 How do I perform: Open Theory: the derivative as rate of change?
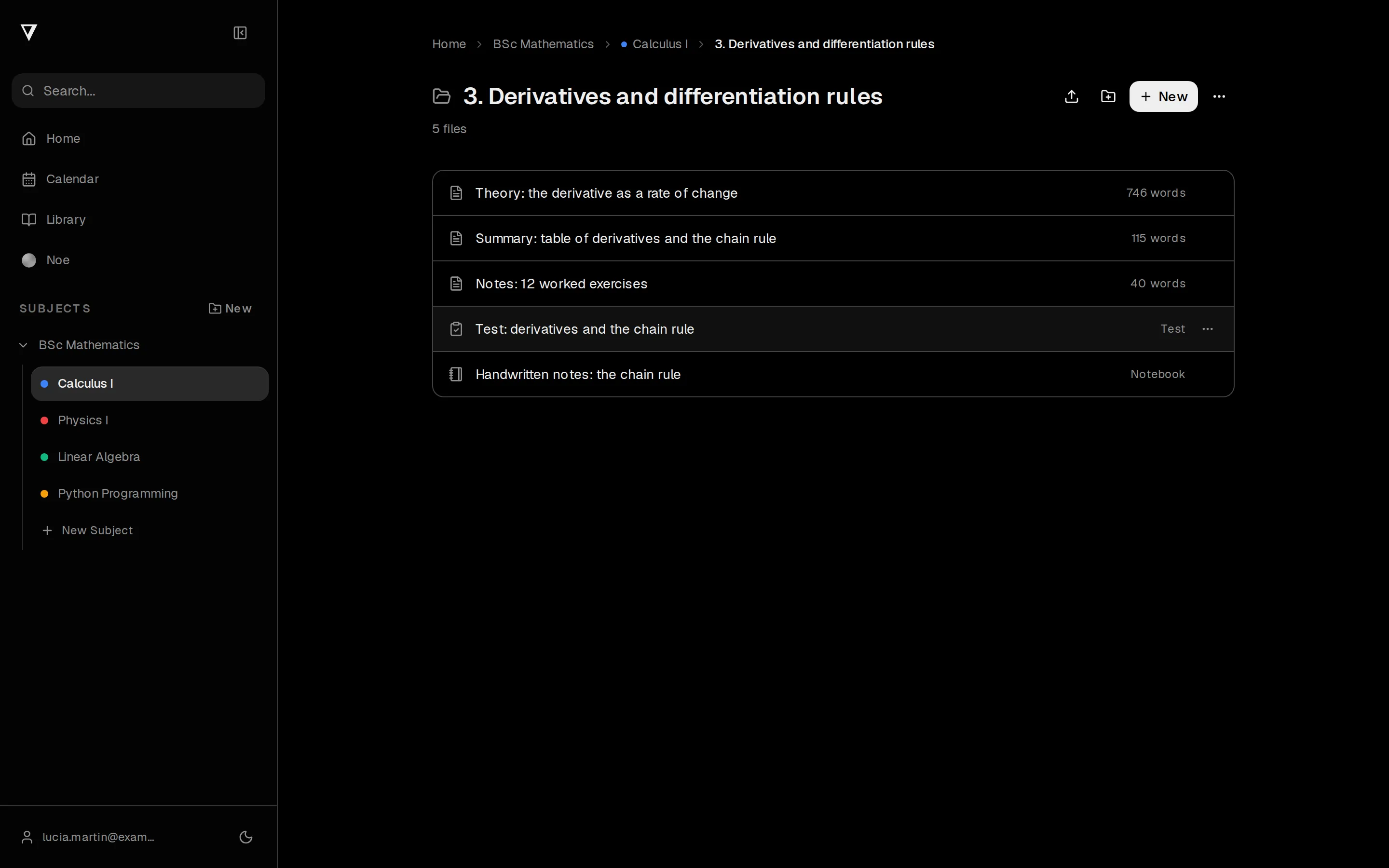click(x=833, y=193)
